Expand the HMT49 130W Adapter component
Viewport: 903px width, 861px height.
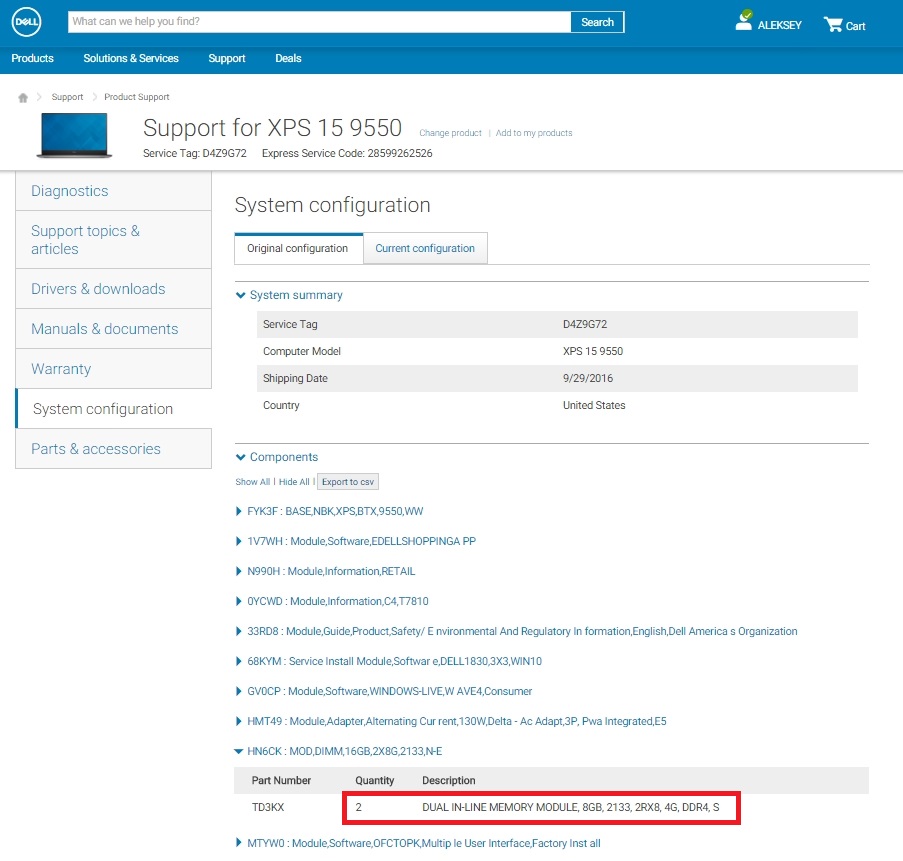pyautogui.click(x=452, y=721)
